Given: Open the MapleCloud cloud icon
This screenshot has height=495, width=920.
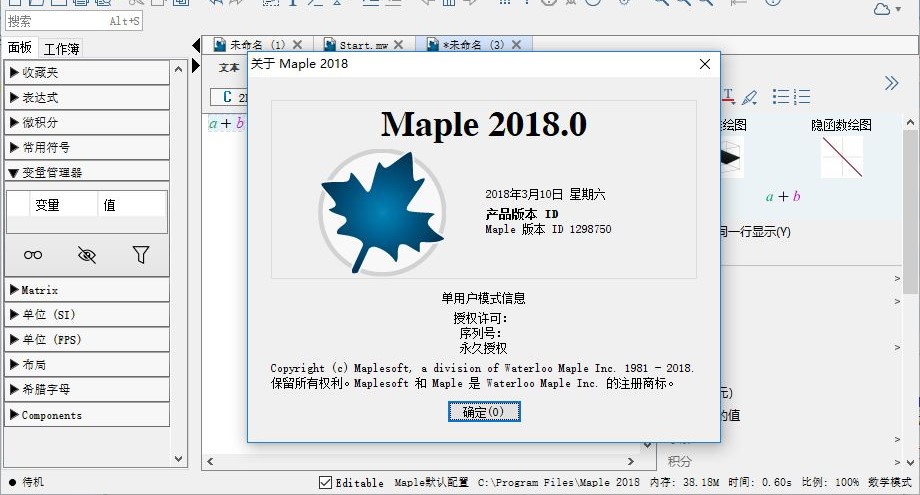Looking at the screenshot, I should pos(882,9).
